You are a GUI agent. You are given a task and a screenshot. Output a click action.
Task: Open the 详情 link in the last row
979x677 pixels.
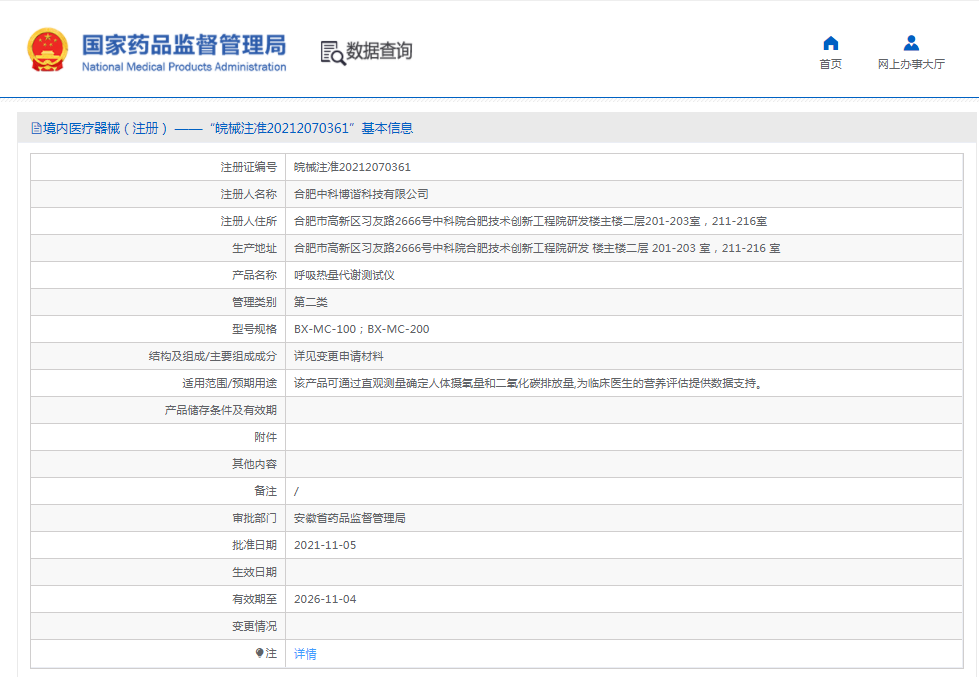(x=305, y=653)
